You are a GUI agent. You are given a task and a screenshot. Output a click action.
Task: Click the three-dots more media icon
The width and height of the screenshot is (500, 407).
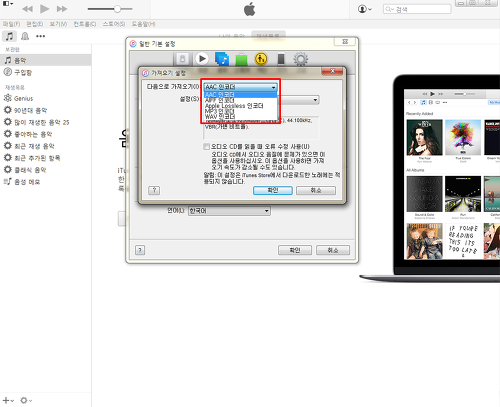tap(40, 36)
